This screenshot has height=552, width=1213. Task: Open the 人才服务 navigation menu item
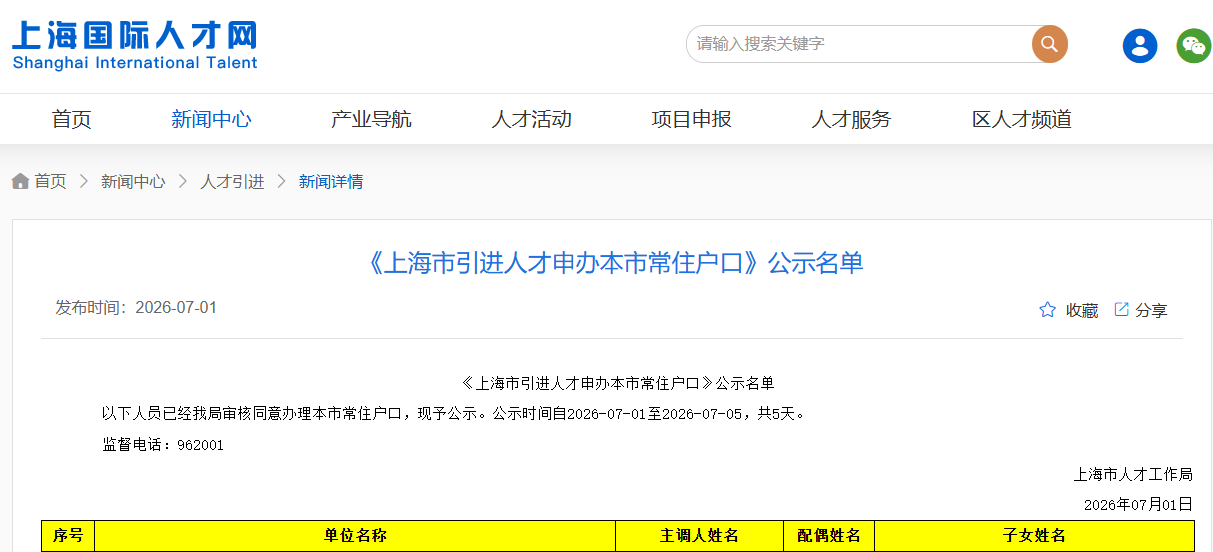[851, 119]
